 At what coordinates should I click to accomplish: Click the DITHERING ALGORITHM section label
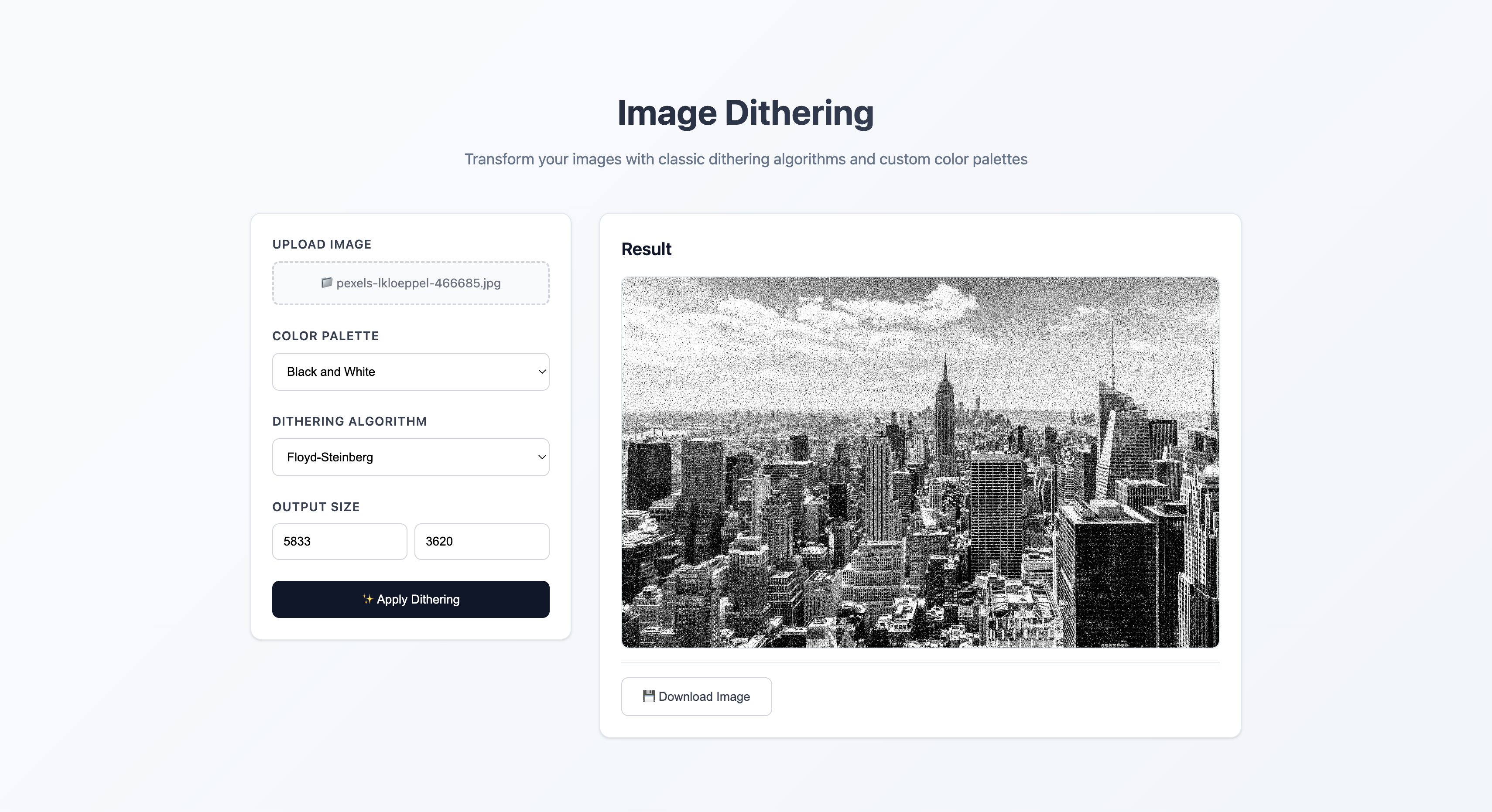coord(350,421)
